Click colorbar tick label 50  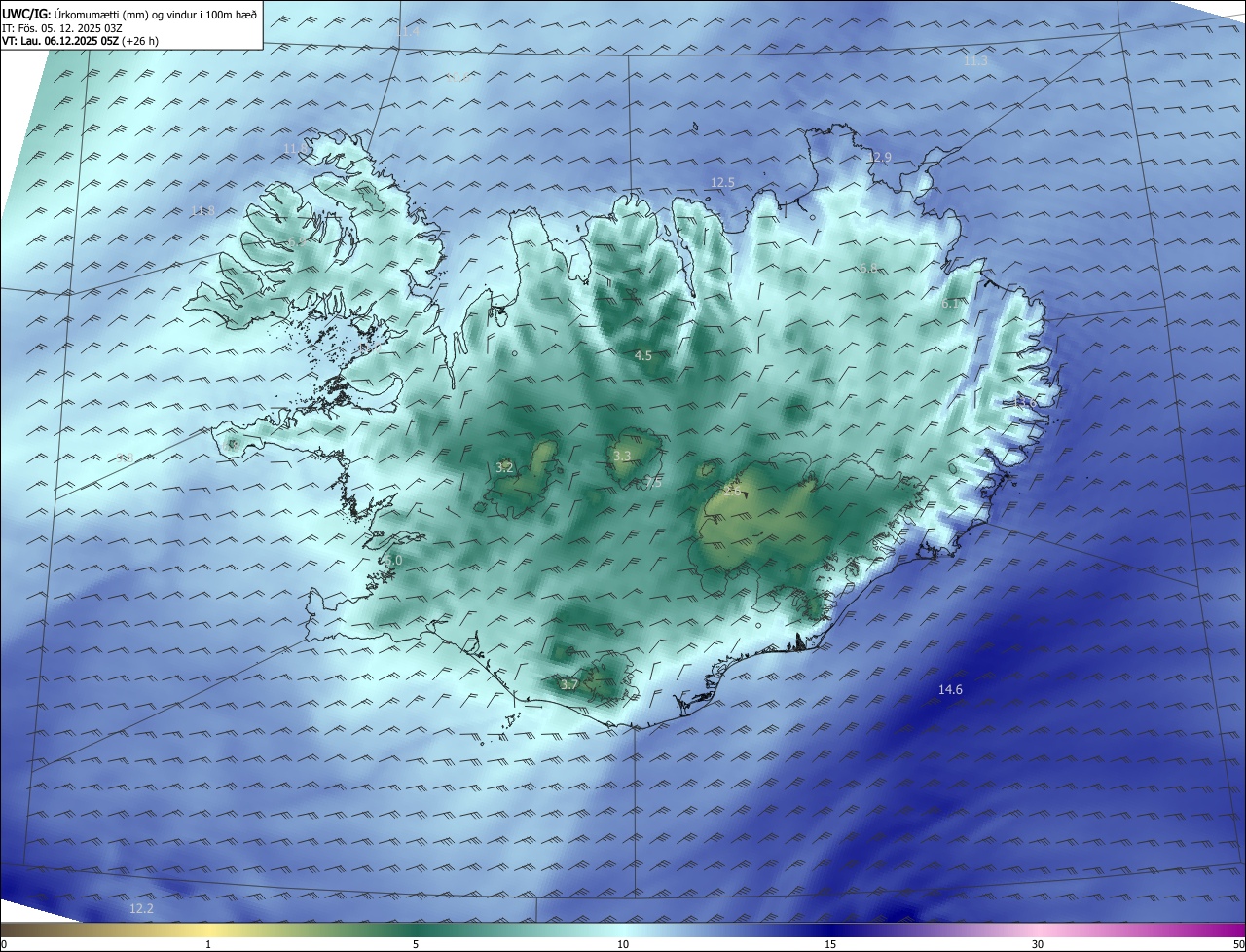pyautogui.click(x=1238, y=944)
